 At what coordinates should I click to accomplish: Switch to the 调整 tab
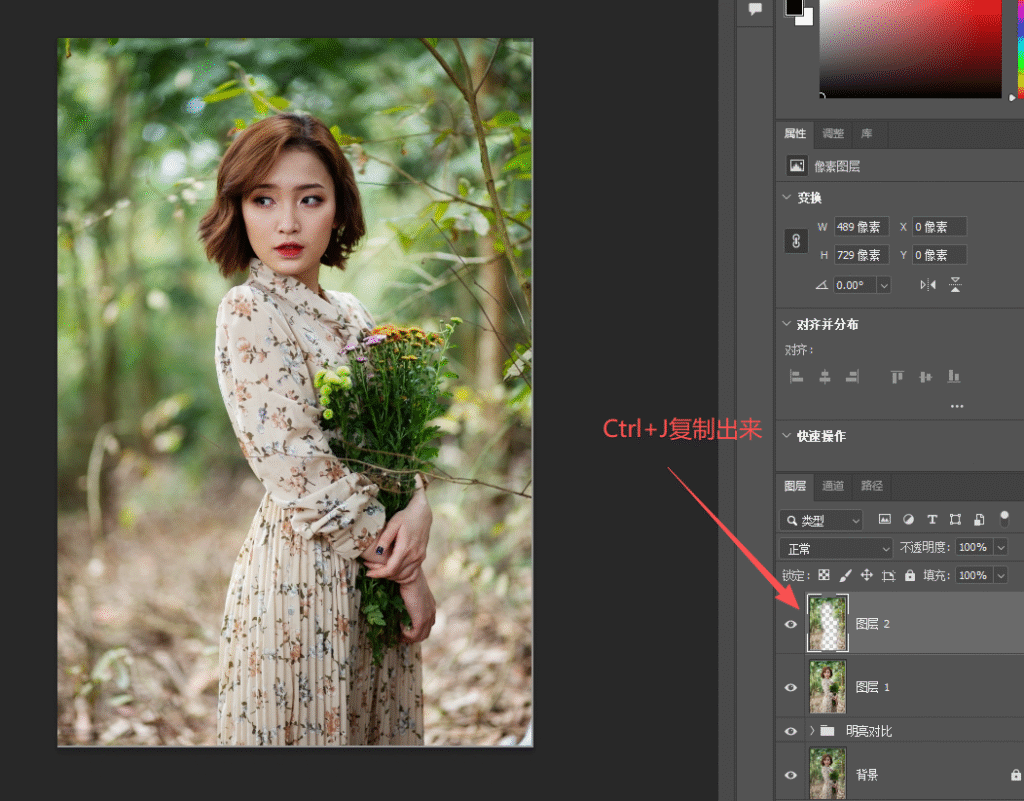point(833,134)
